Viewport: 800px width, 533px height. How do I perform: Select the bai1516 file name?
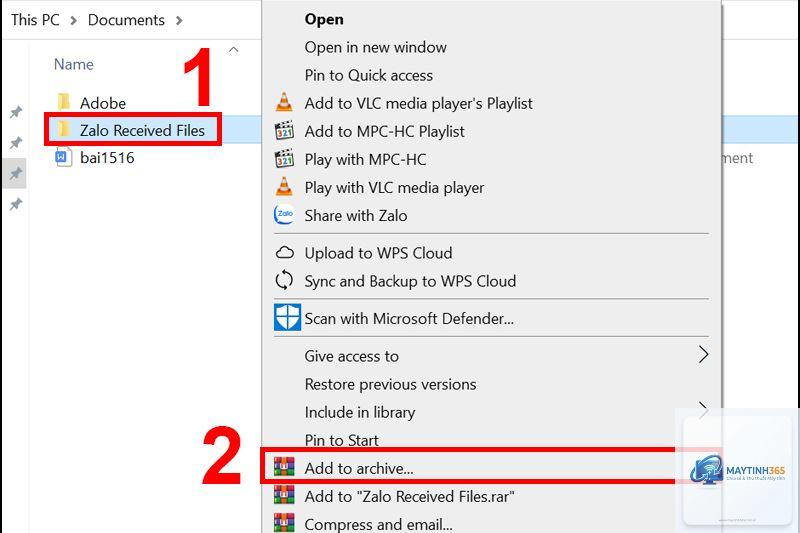tap(107, 158)
